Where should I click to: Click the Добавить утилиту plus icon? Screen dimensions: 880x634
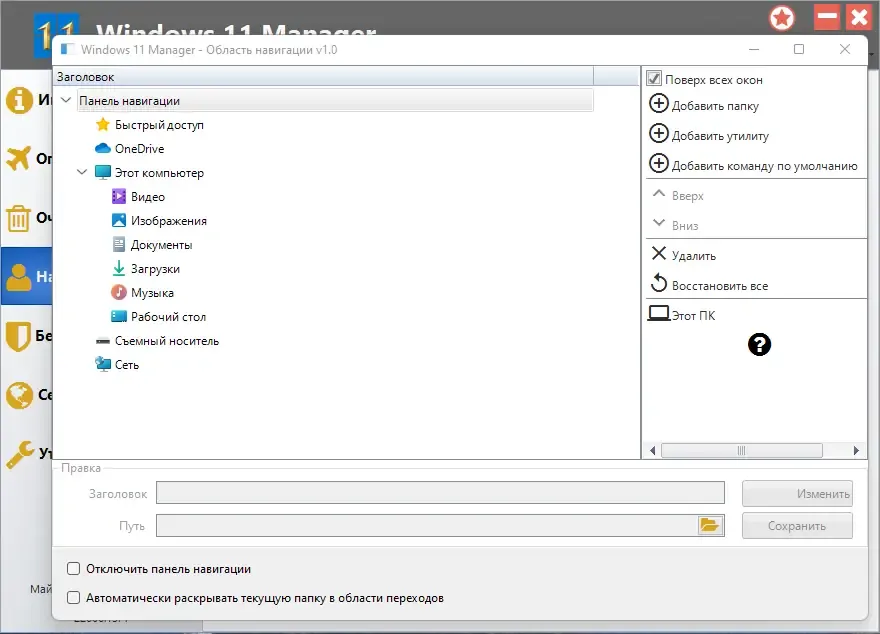coord(659,134)
